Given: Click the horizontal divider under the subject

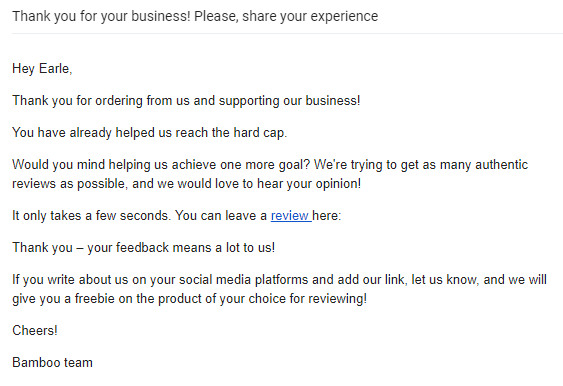Looking at the screenshot, I should point(287,33).
